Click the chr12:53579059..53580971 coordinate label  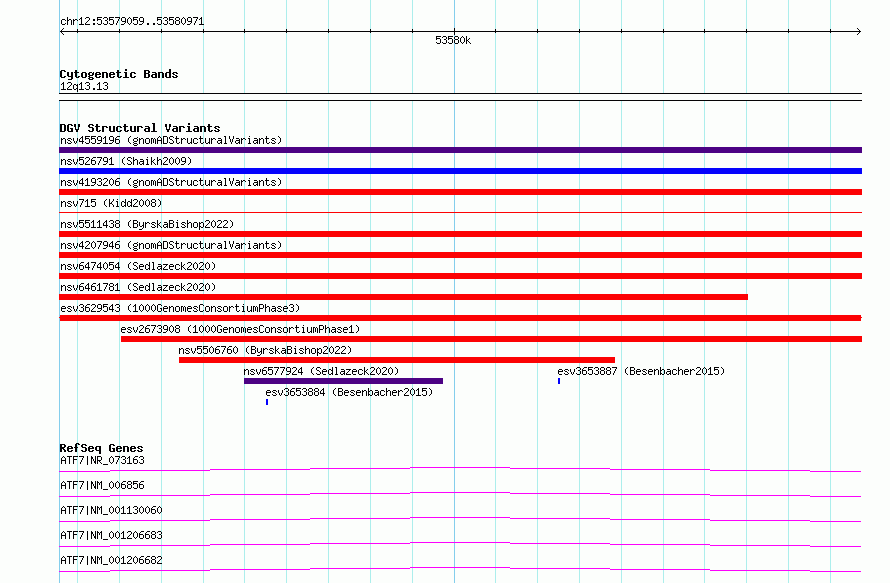point(132,21)
